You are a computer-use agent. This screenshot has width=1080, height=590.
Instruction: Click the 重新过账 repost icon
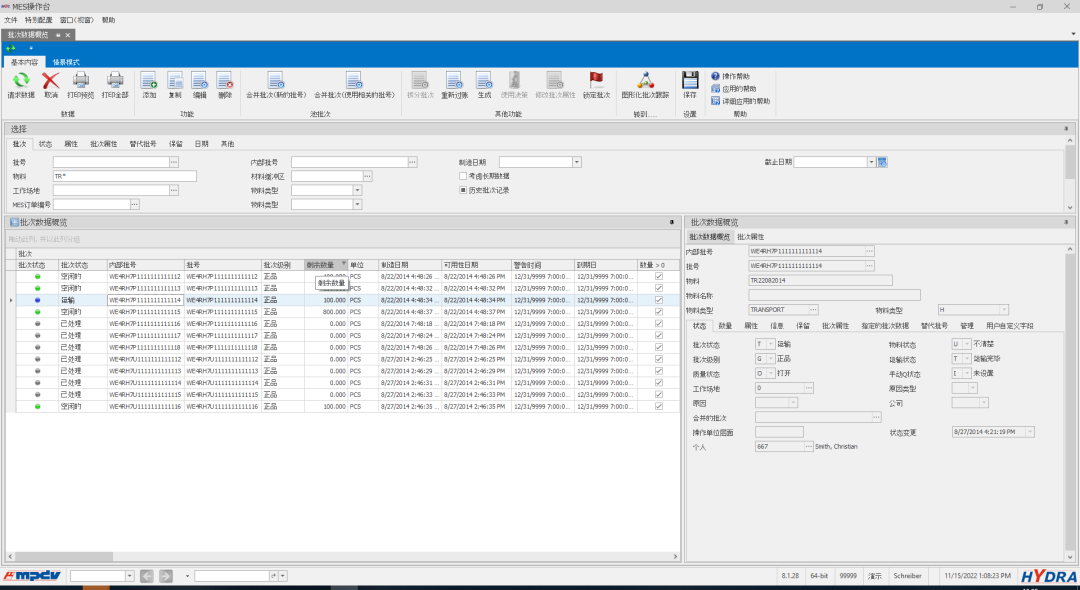click(x=454, y=80)
